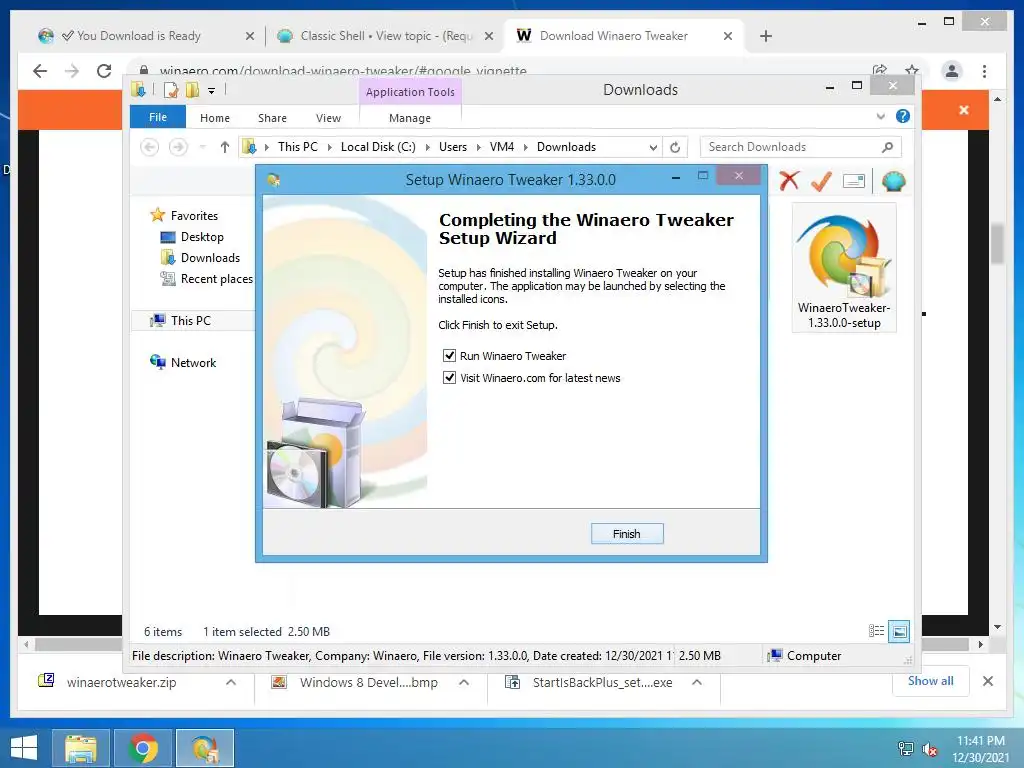Switch to Classic Shell View topic tab
Viewport: 1024px width, 768px height.
pos(385,36)
